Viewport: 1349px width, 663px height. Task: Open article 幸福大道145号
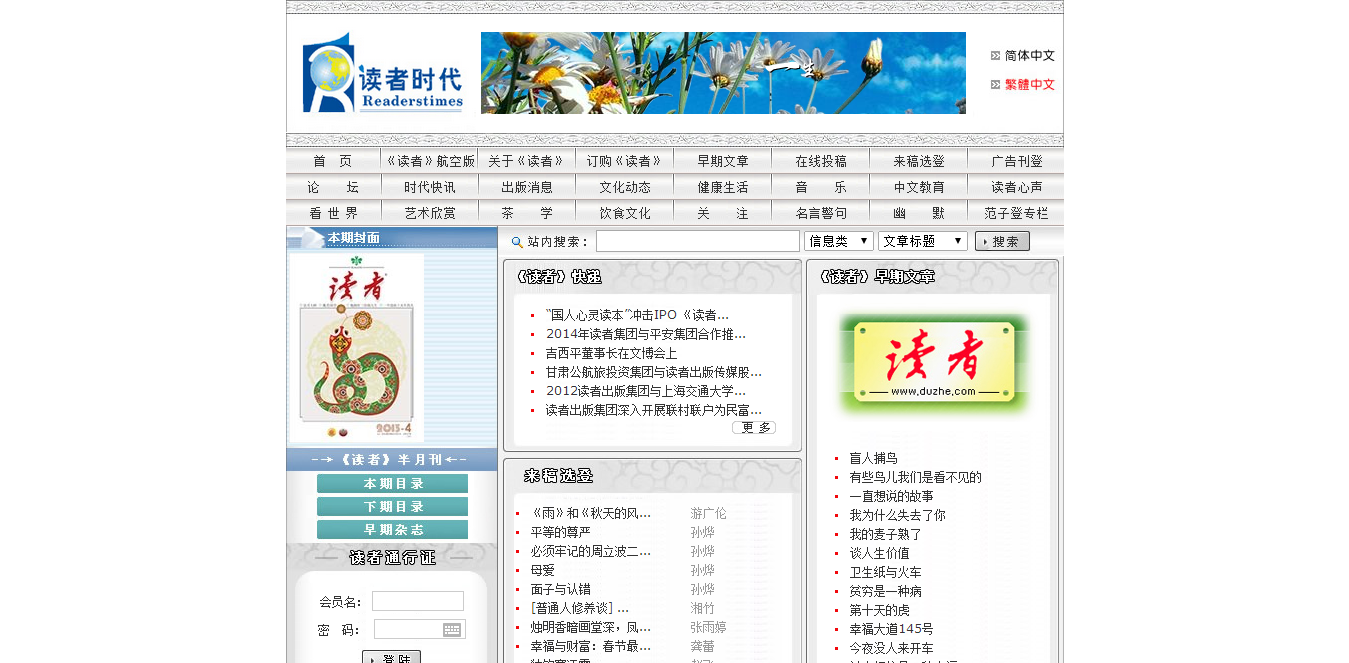(x=891, y=629)
